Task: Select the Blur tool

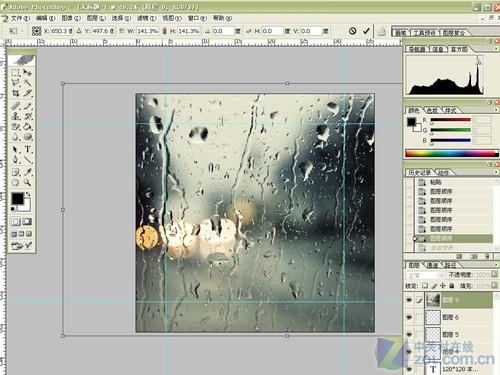Action: click(x=16, y=137)
